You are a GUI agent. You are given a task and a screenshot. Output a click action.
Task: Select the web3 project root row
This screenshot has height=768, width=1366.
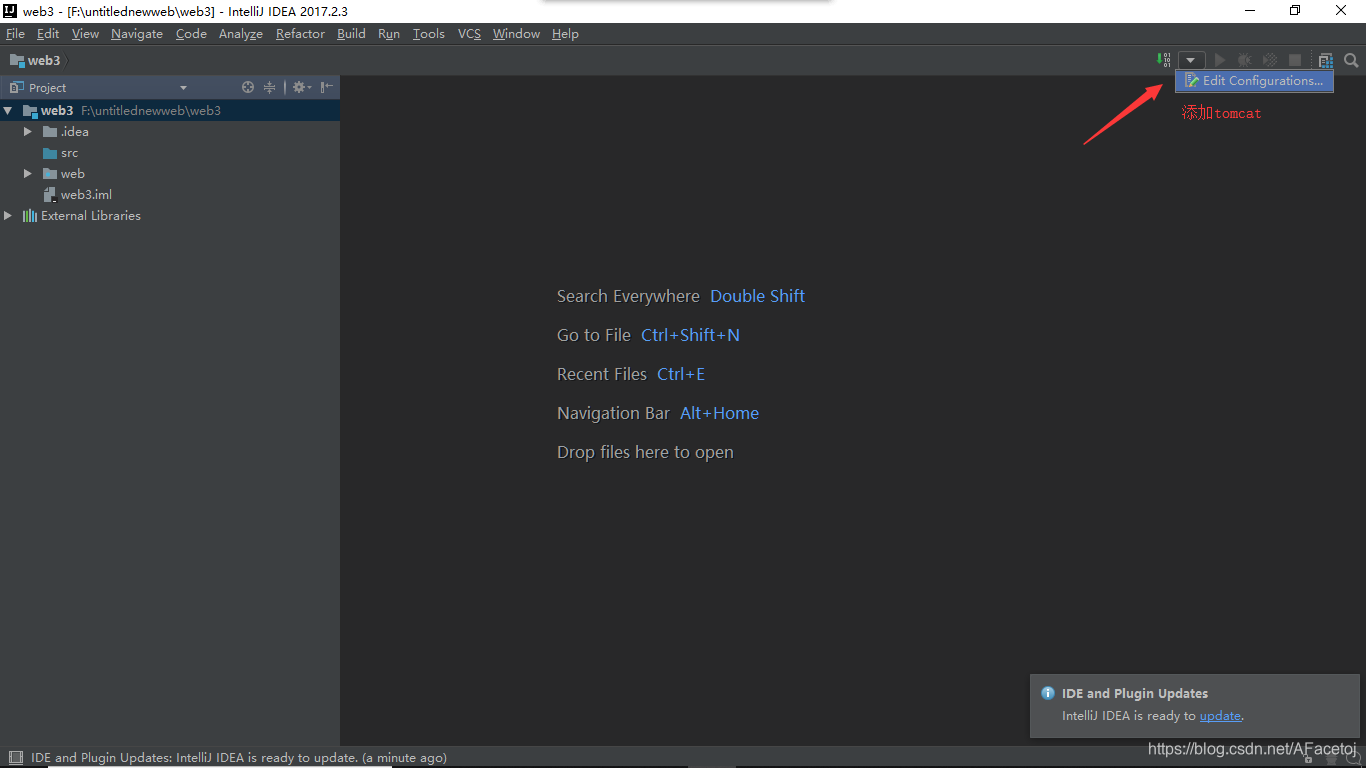coord(170,111)
